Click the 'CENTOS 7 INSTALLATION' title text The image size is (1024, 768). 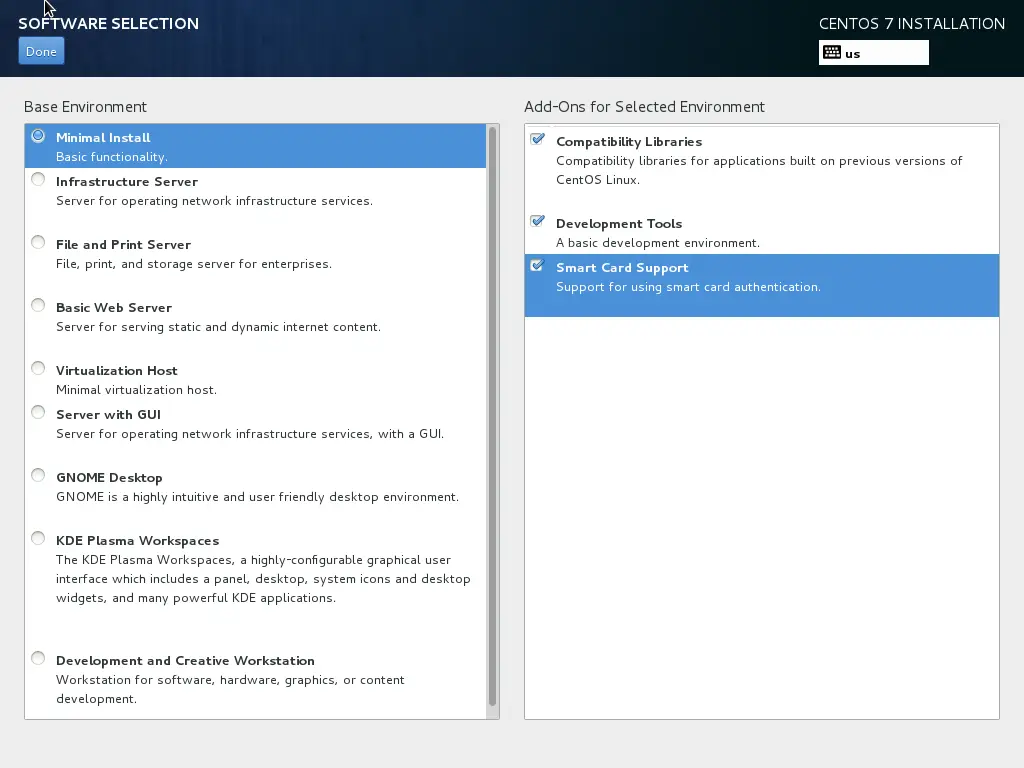912,24
